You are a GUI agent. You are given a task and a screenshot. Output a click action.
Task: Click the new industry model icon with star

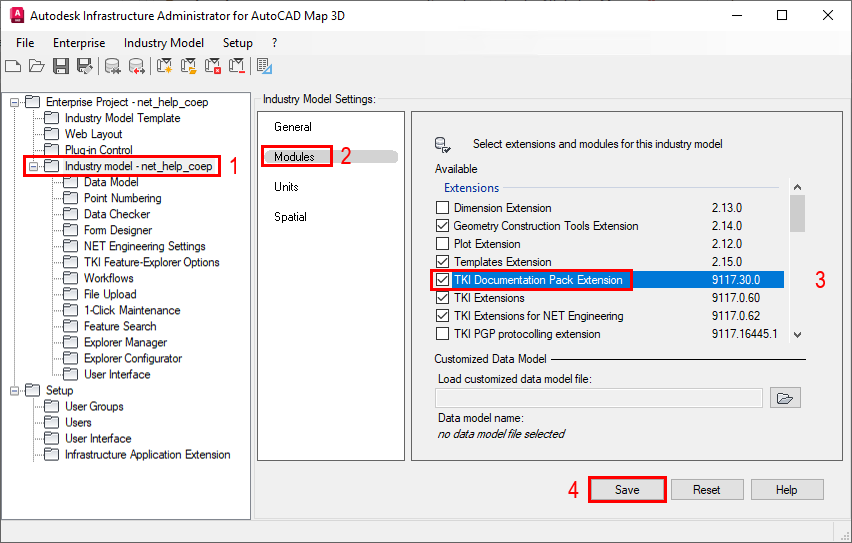[x=164, y=67]
